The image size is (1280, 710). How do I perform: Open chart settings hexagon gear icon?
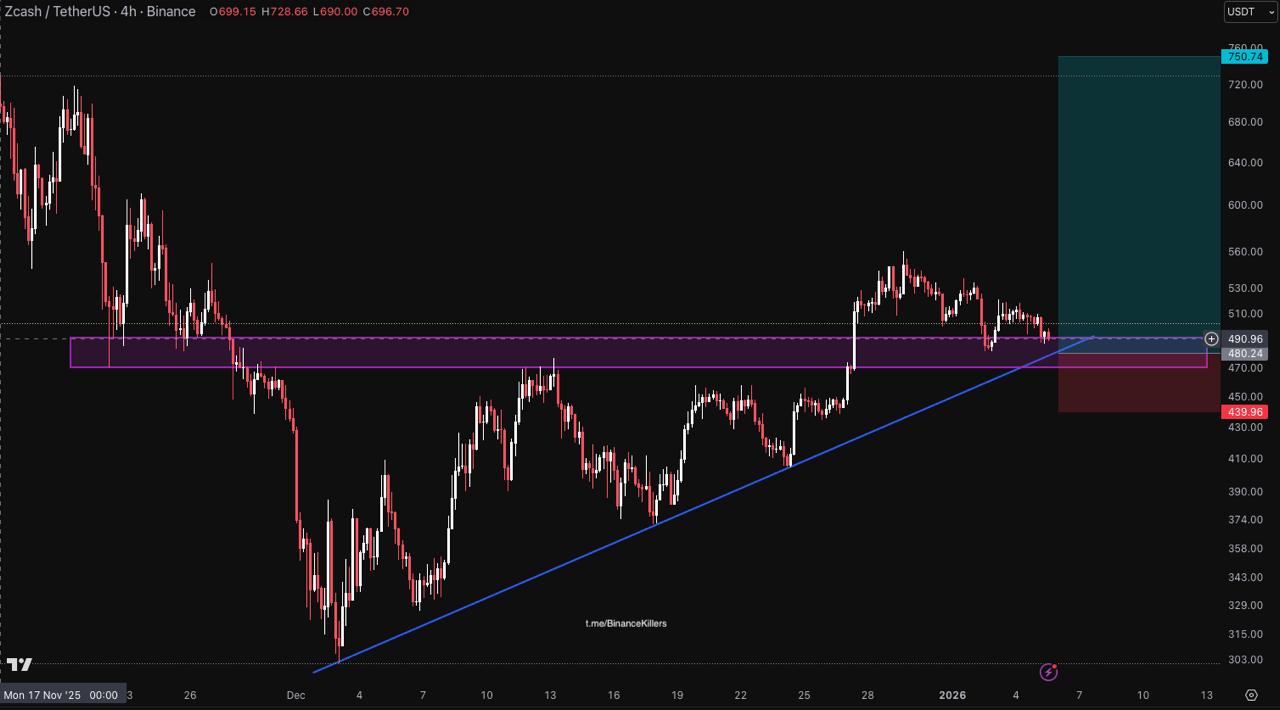coord(1251,695)
